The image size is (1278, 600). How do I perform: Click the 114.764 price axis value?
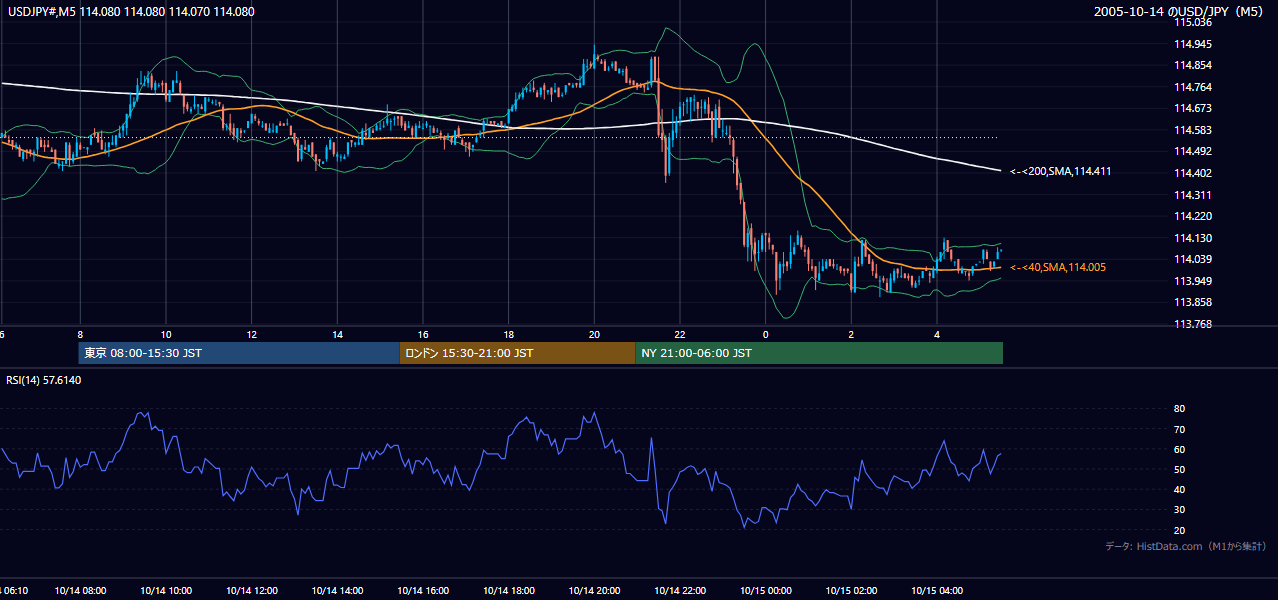click(1193, 87)
